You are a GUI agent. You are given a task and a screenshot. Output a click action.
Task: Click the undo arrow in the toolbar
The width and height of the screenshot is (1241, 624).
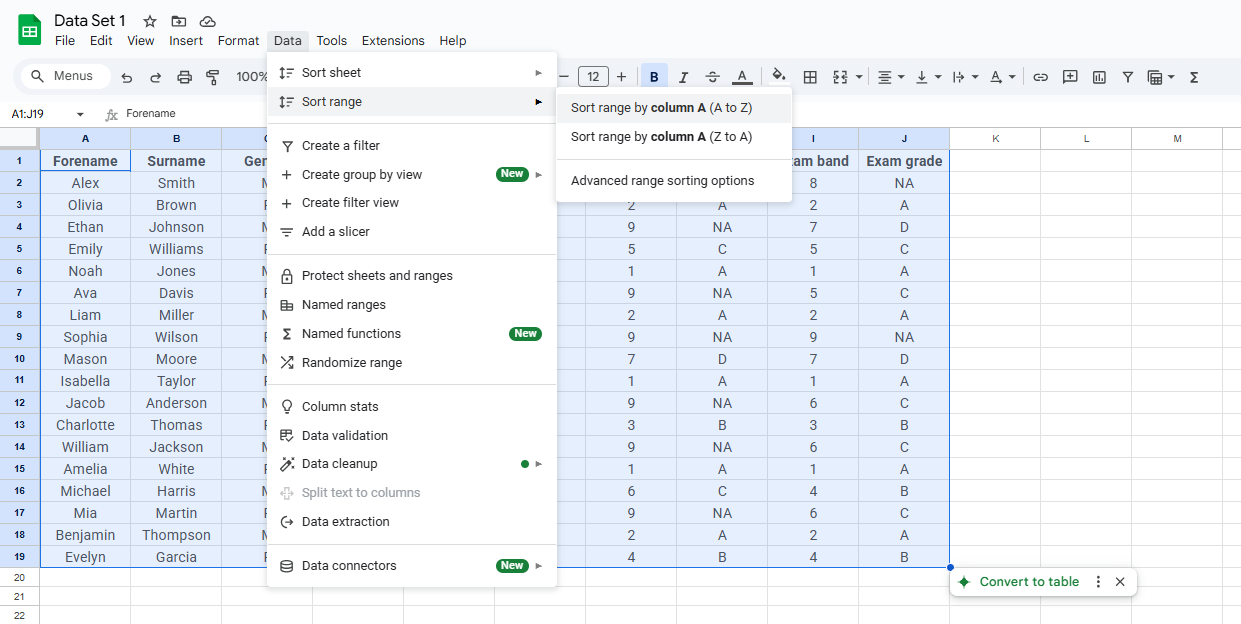pos(127,77)
